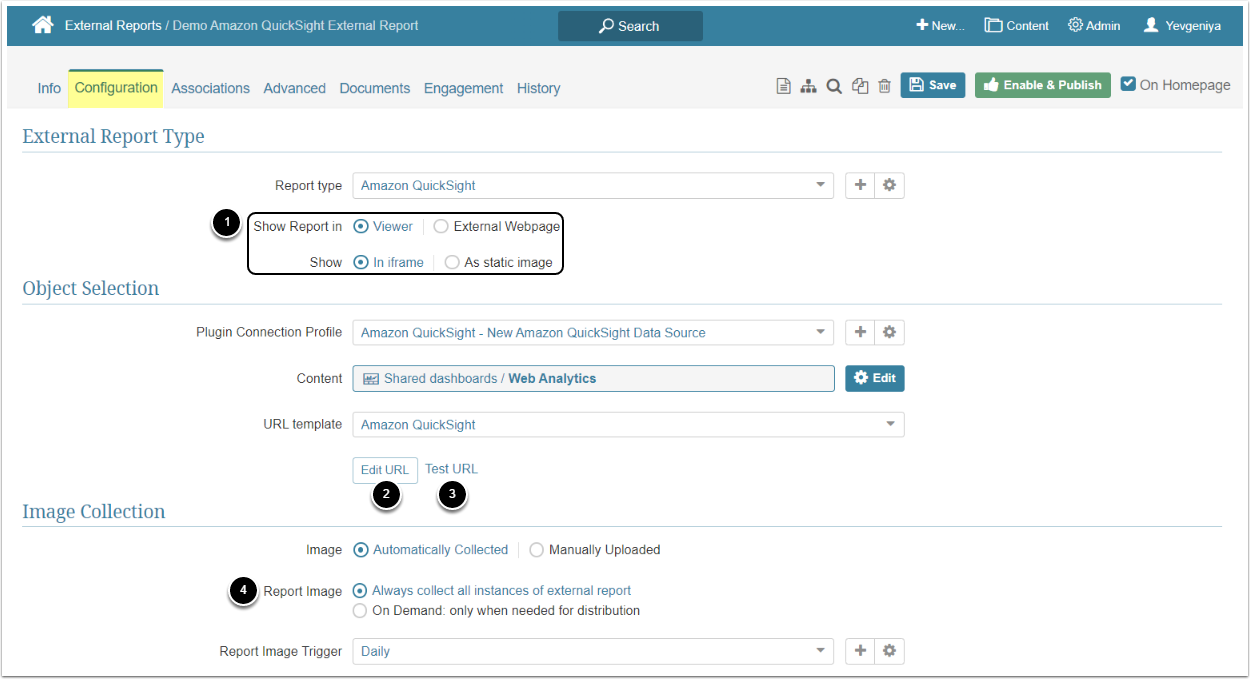Open the New... menu

940,26
